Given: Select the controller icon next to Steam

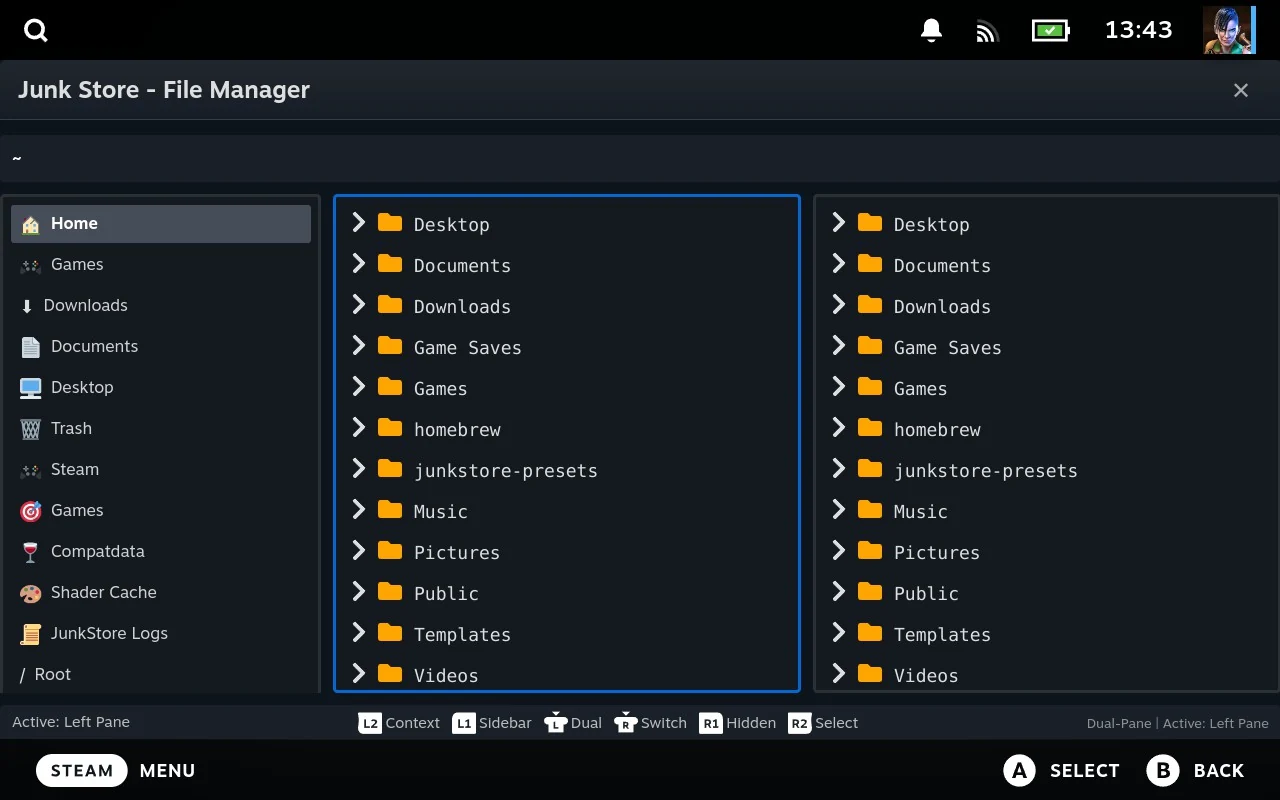Looking at the screenshot, I should pyautogui.click(x=31, y=470).
